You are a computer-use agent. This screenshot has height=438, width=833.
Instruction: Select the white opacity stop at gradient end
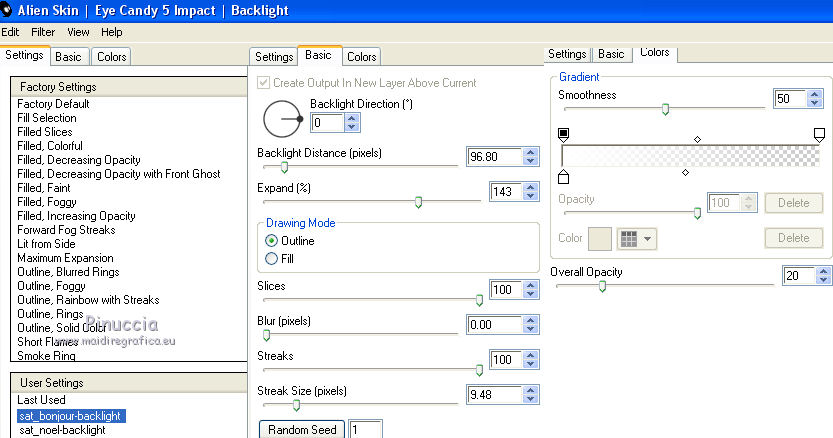[x=819, y=134]
